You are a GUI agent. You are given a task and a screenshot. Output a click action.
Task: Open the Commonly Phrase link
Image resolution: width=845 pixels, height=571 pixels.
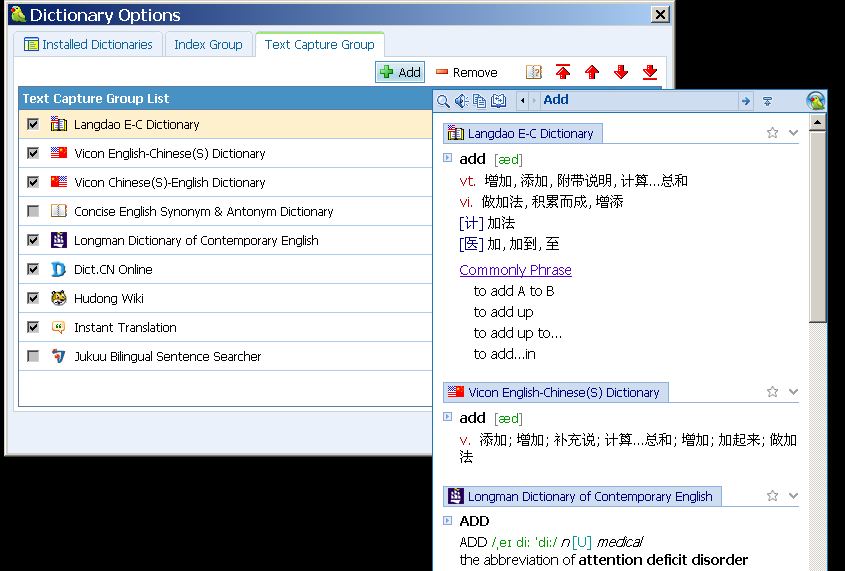tap(515, 270)
